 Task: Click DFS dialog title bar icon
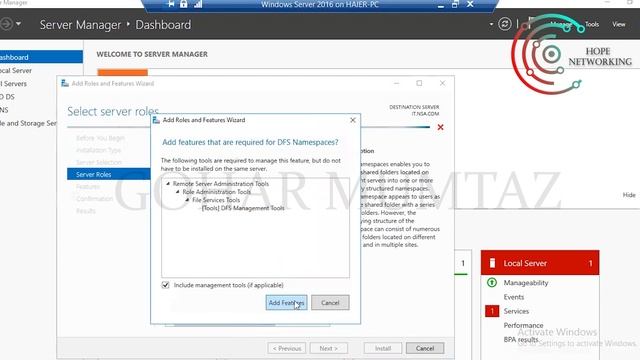[156, 120]
